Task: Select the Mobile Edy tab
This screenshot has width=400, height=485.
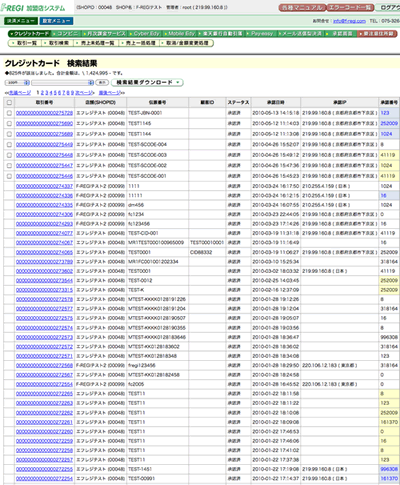Action: coord(179,34)
